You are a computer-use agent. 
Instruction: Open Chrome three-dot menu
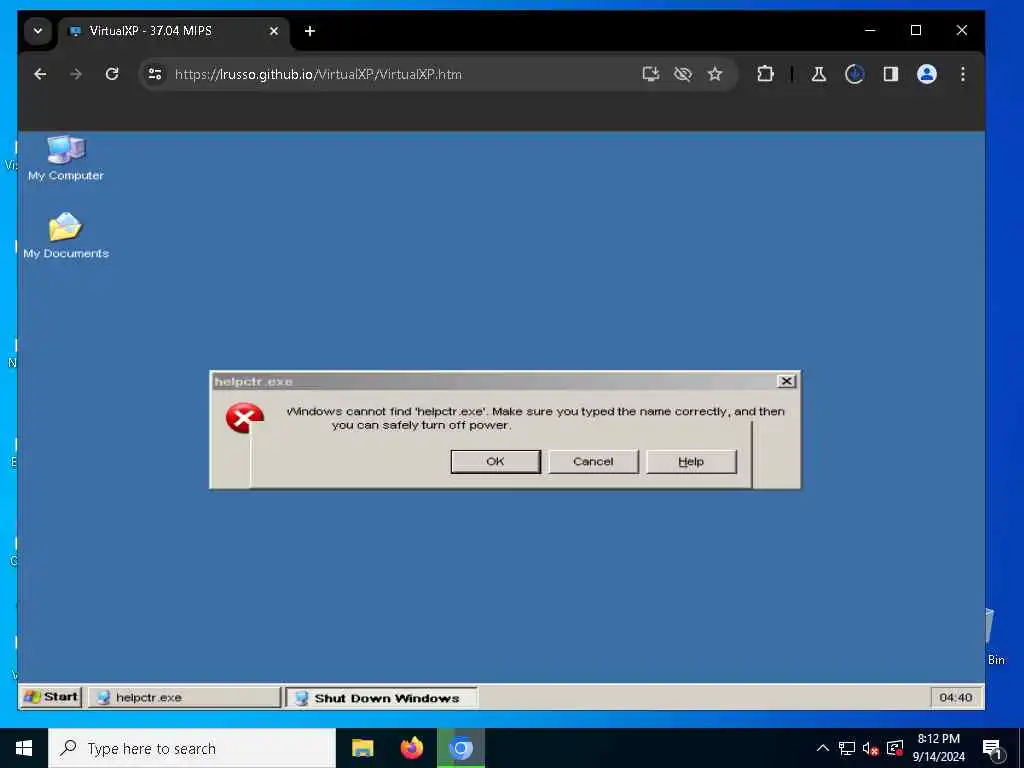tap(963, 74)
